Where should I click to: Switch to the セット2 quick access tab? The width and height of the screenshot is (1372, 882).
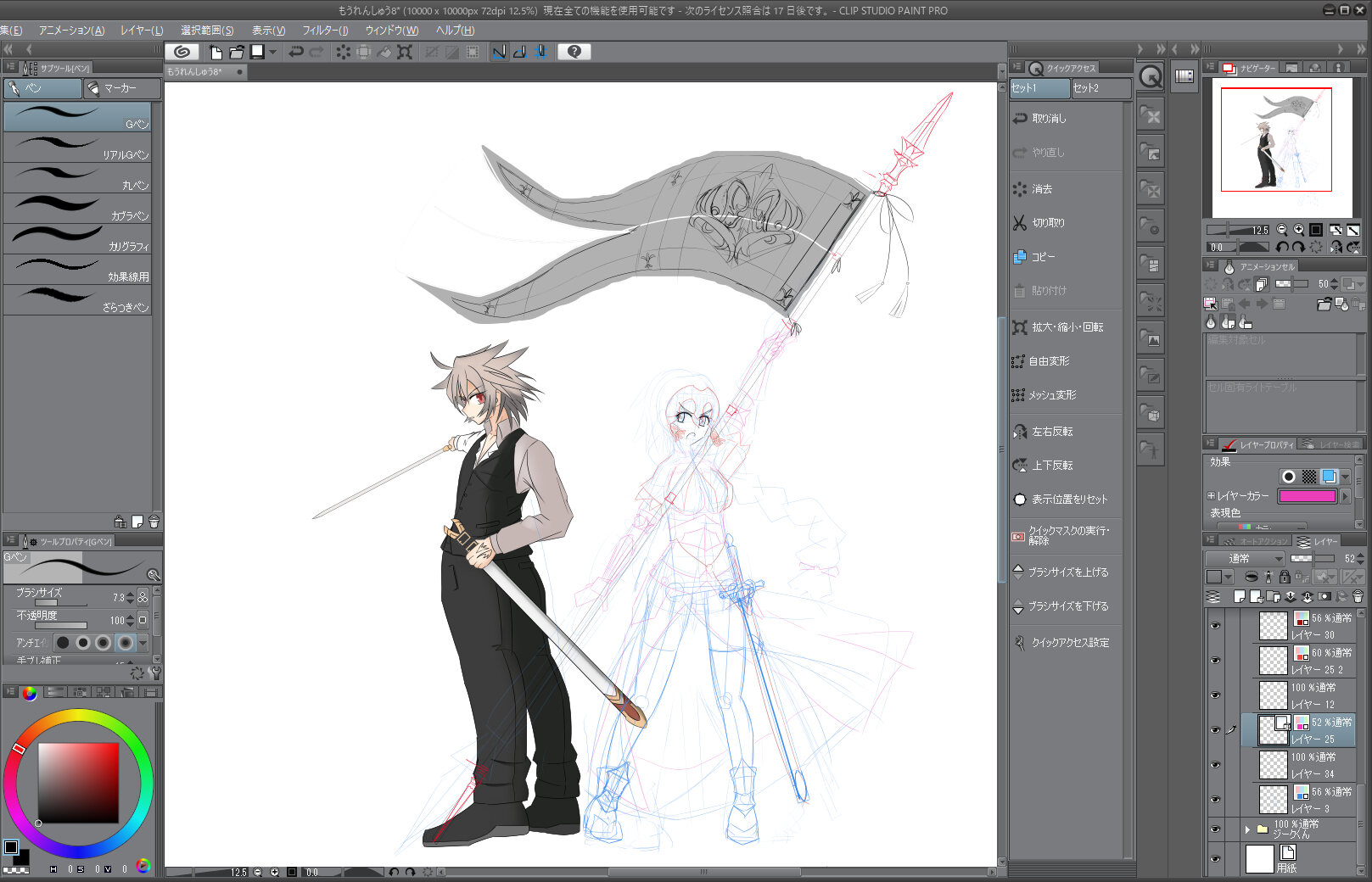(x=1100, y=88)
